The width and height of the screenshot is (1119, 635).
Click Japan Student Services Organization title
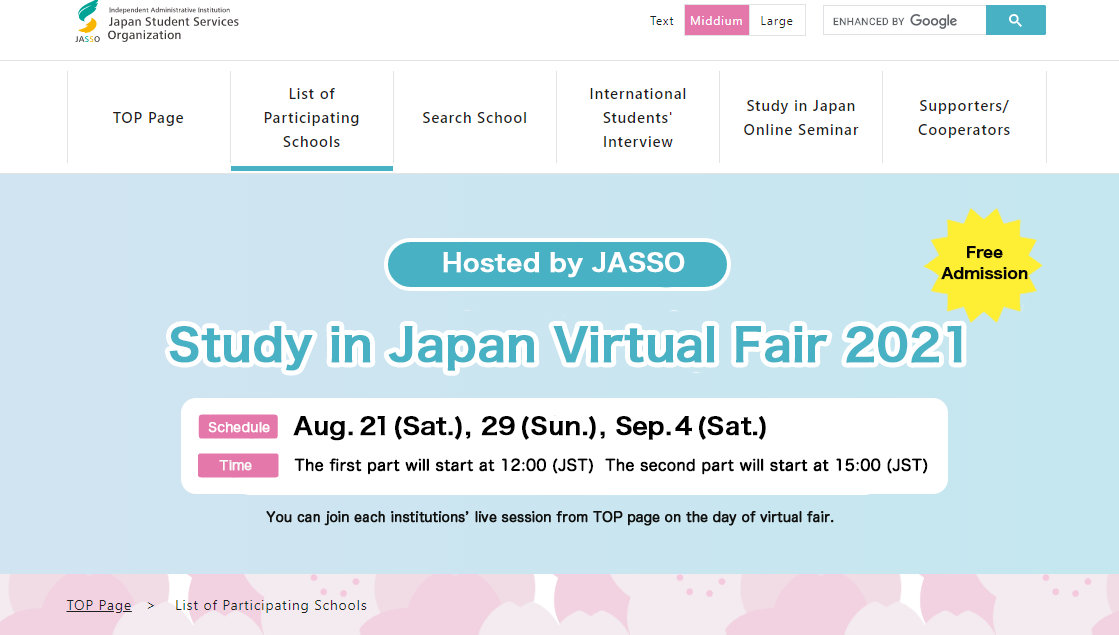point(173,28)
